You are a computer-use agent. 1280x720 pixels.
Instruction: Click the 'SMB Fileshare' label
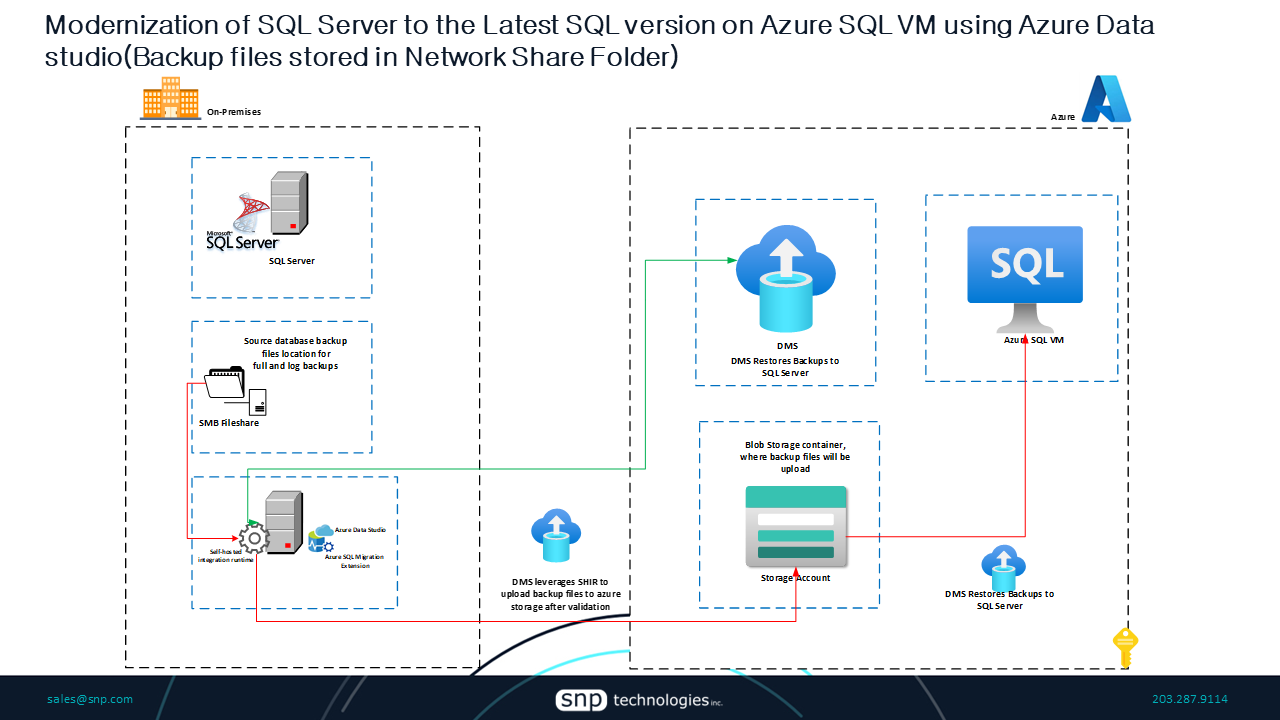pos(229,423)
